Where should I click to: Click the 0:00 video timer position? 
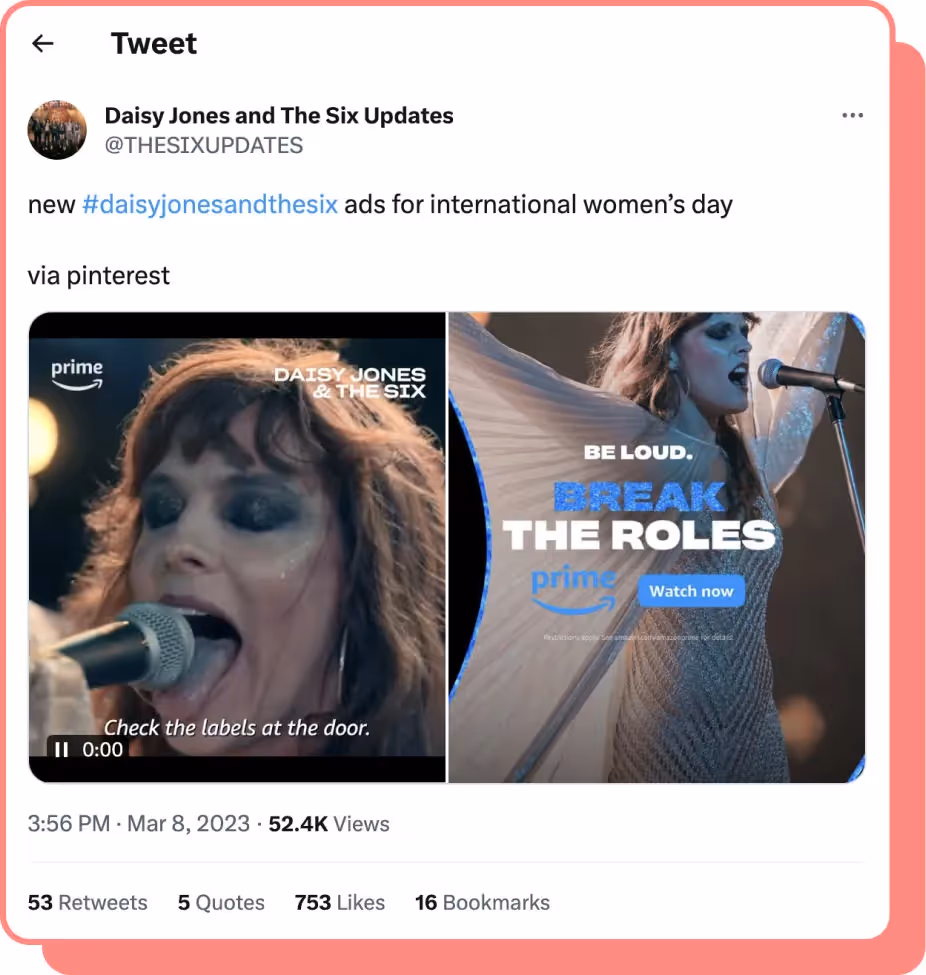click(x=101, y=749)
